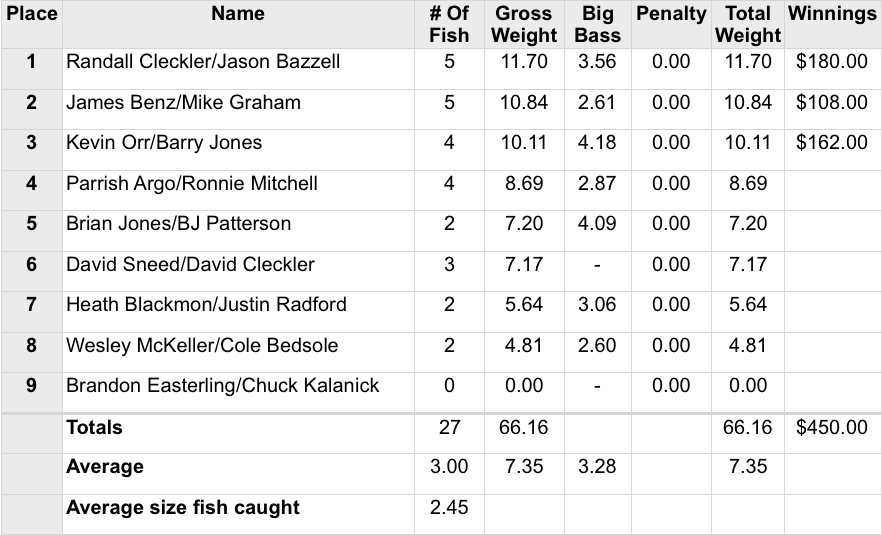This screenshot has height=535, width=882.
Task: Click the Place column header
Action: pos(31,14)
